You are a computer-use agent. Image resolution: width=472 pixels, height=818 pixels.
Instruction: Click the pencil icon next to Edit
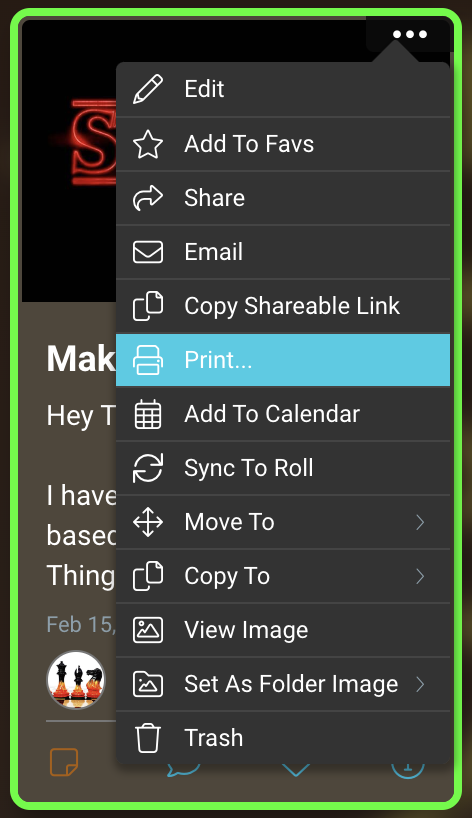point(148,89)
